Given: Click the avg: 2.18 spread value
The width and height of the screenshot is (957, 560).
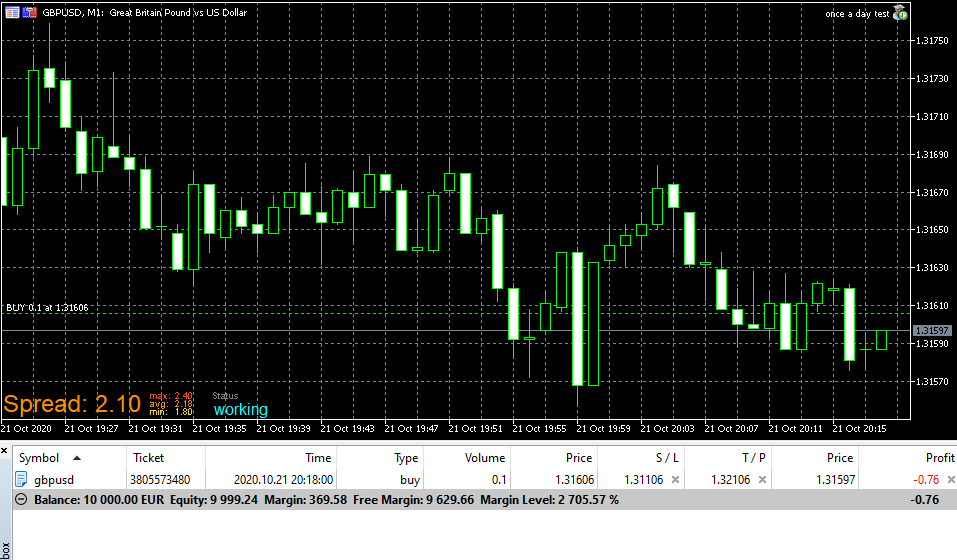Looking at the screenshot, I should coord(171,404).
